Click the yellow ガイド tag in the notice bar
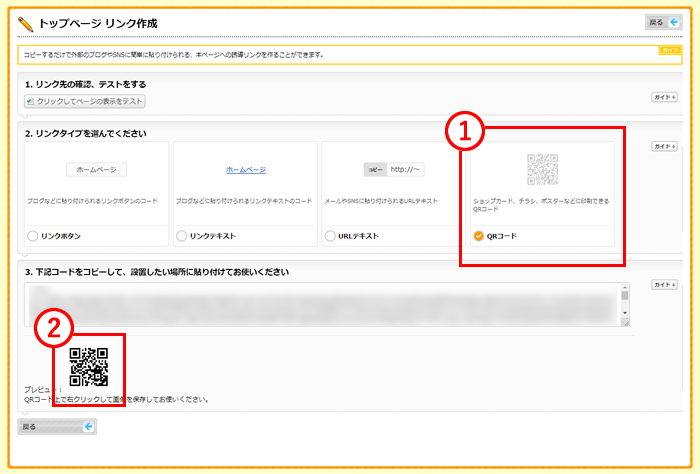The height and width of the screenshot is (474, 700). click(x=670, y=50)
